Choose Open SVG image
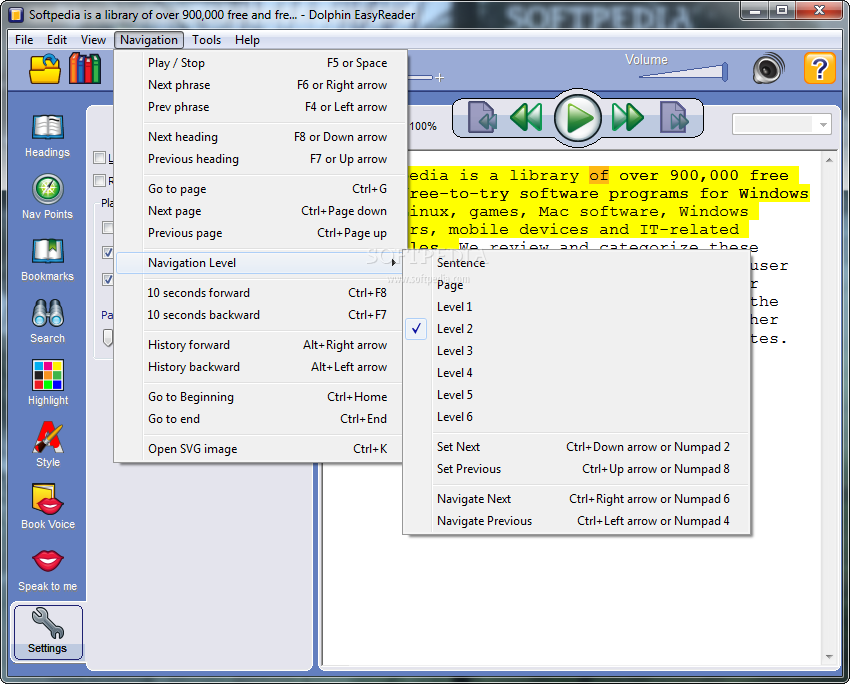 coord(260,449)
